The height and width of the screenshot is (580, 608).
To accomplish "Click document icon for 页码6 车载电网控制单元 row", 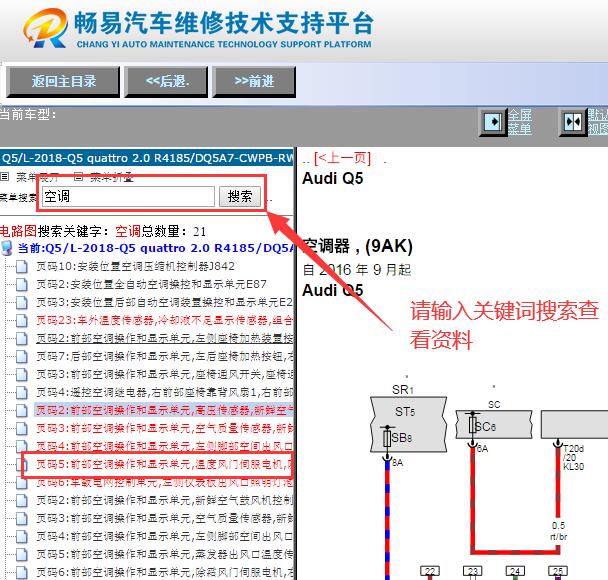I will click(22, 482).
